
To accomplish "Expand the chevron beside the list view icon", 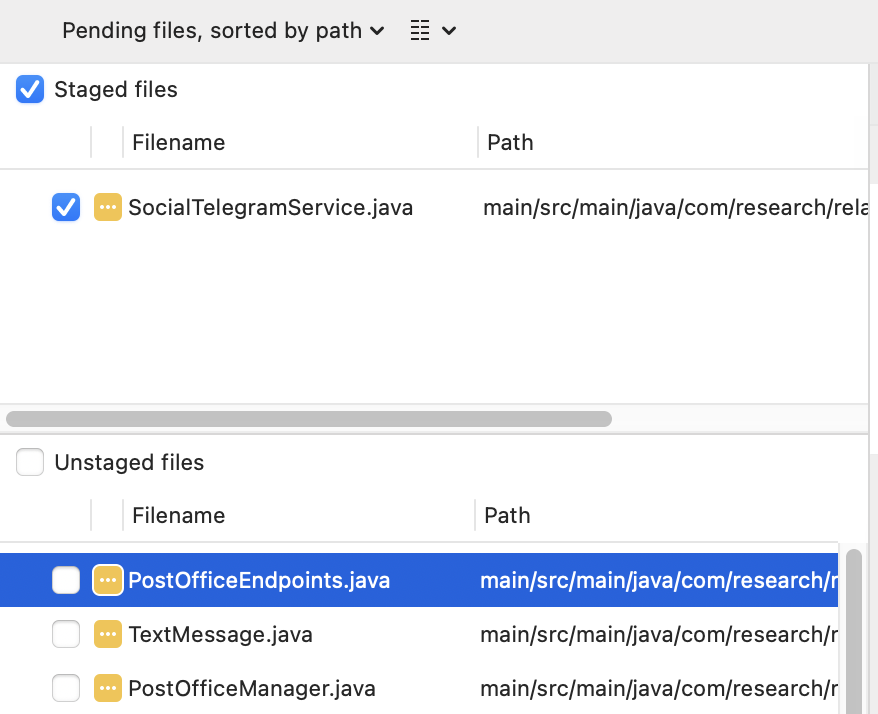I will [x=449, y=31].
